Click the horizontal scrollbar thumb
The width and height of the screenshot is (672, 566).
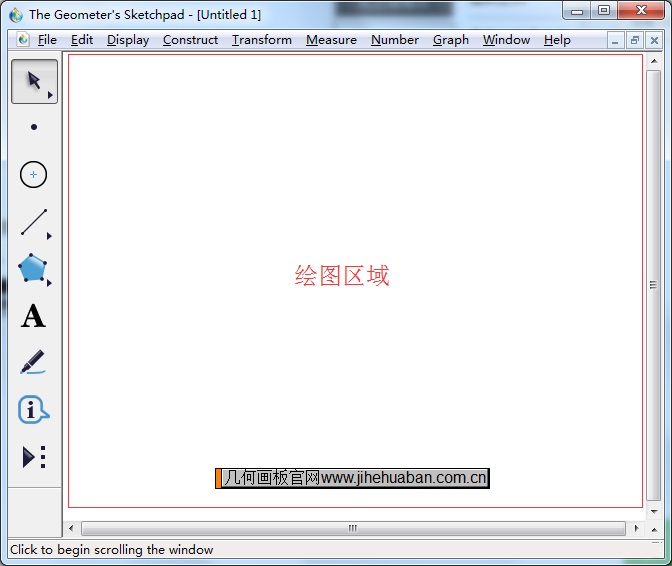point(353,528)
